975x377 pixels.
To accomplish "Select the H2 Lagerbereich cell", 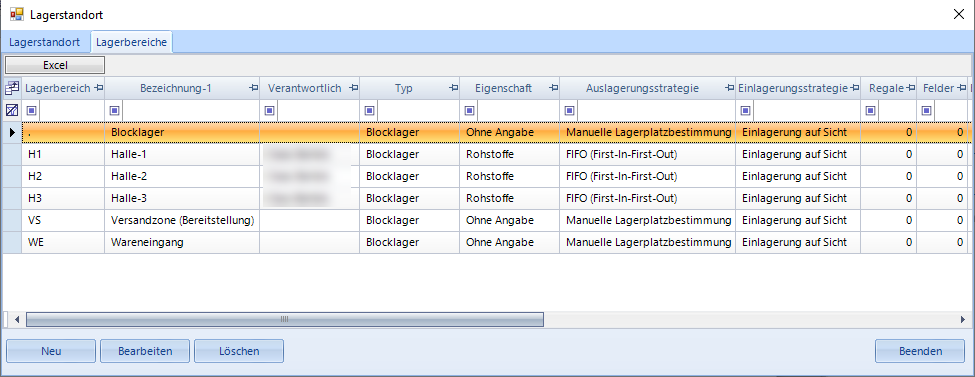I will [x=63, y=176].
